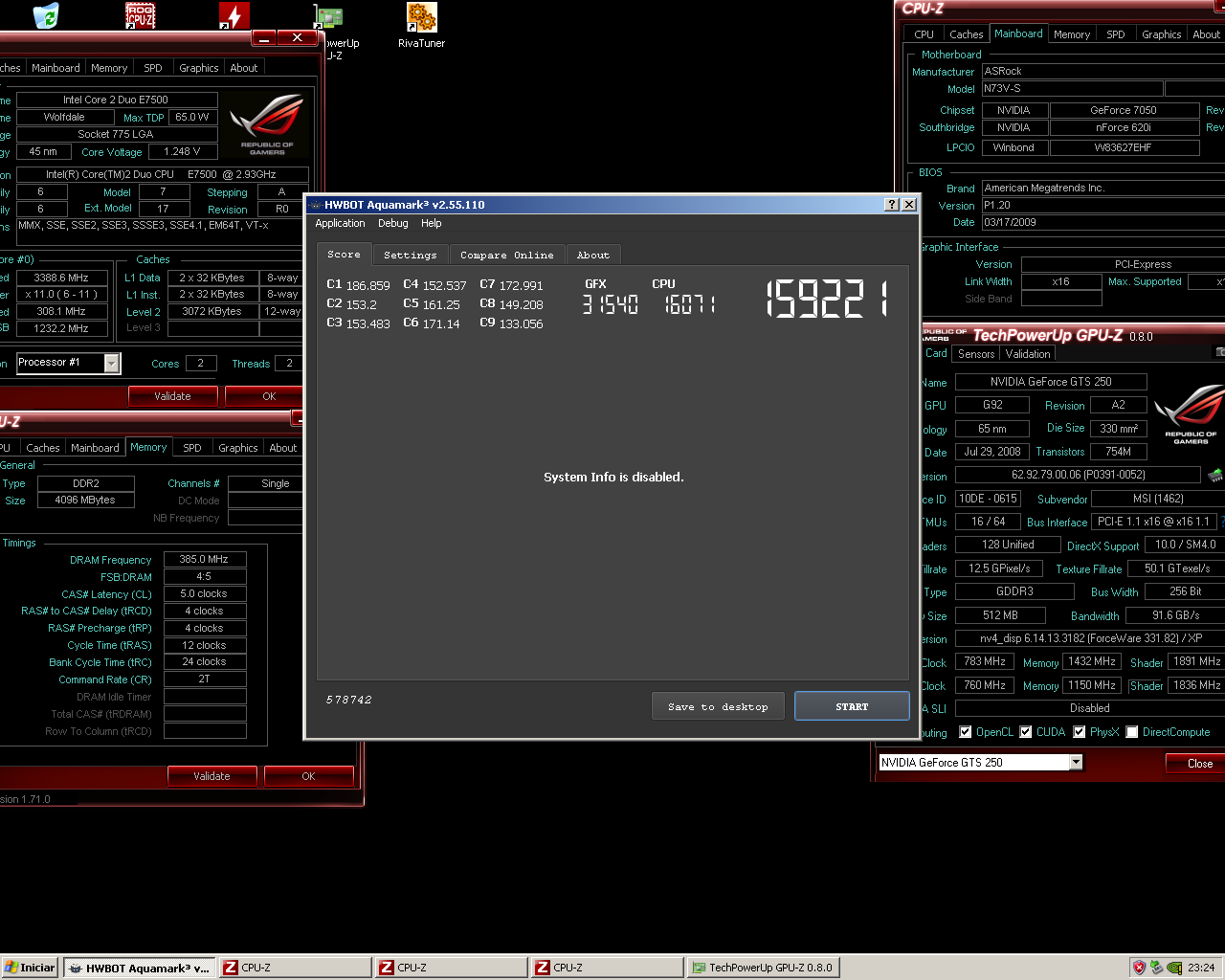Image resolution: width=1225 pixels, height=980 pixels.
Task: Click TechPowerUp GPU-Z 0.8.0 taskbar button
Action: [x=762, y=968]
